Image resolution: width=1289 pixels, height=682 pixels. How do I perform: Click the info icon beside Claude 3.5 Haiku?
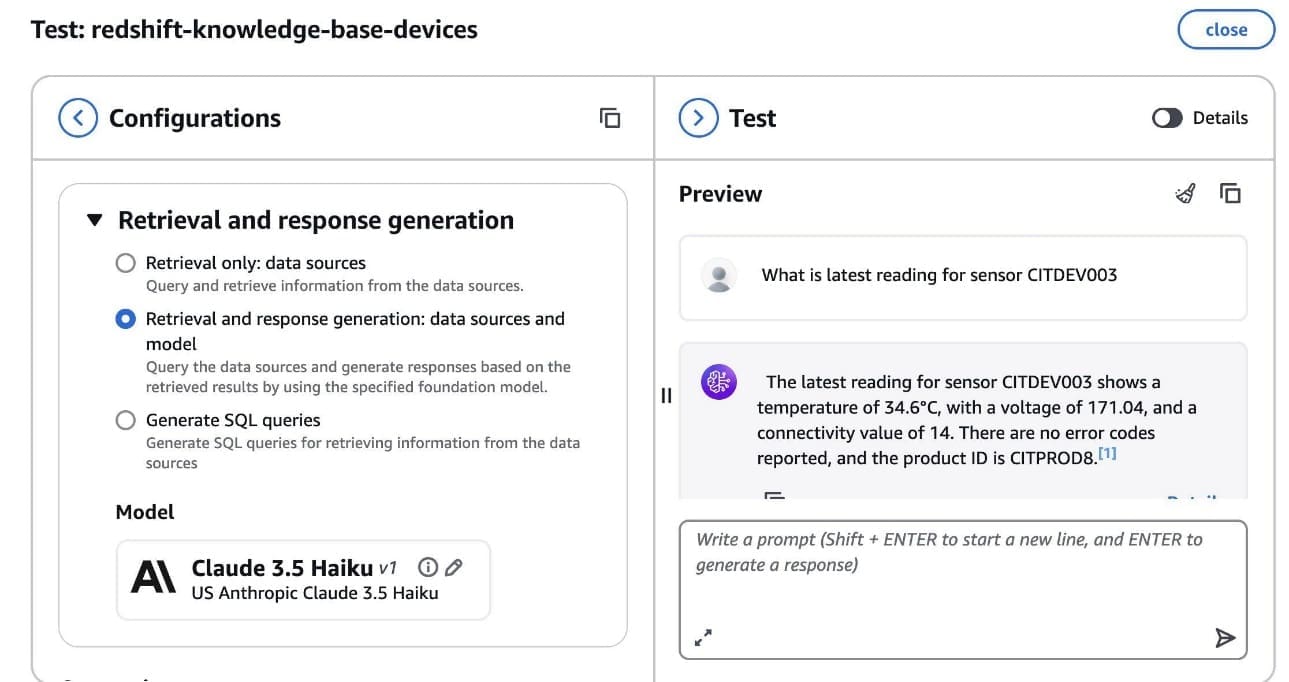point(427,568)
